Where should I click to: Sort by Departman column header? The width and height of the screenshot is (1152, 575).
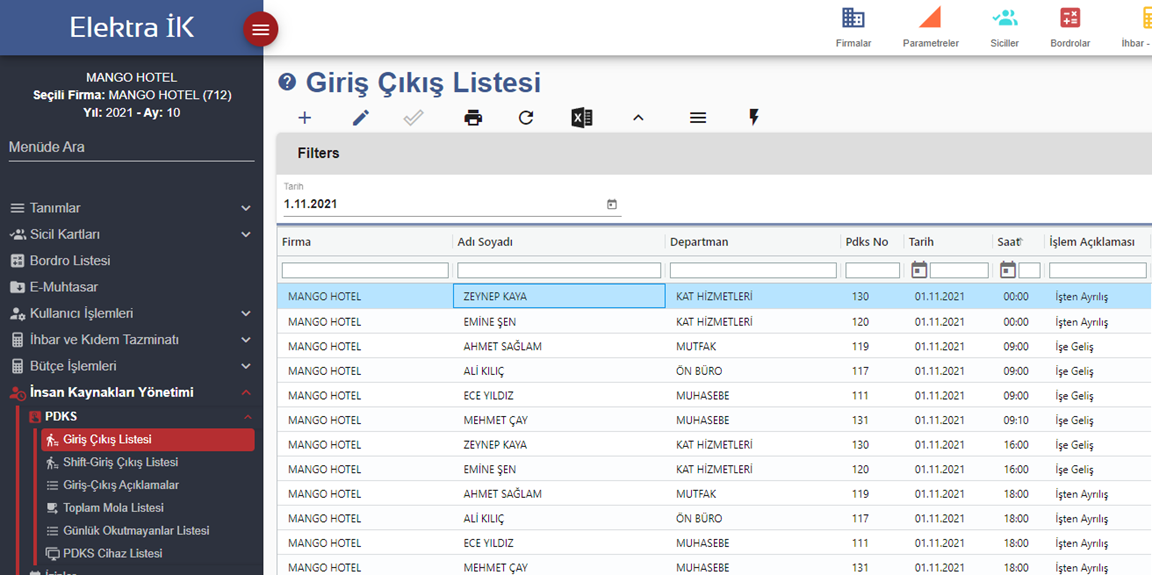pyautogui.click(x=695, y=242)
